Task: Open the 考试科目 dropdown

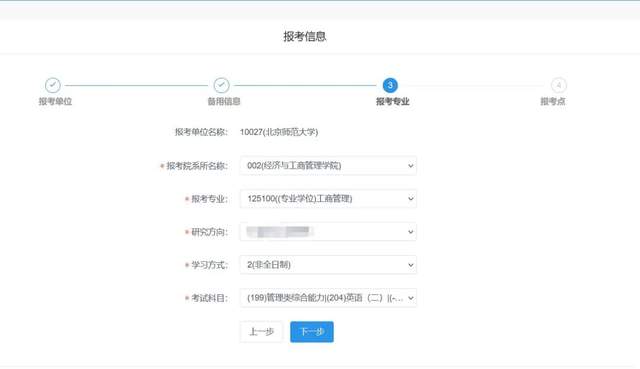Action: (x=328, y=298)
